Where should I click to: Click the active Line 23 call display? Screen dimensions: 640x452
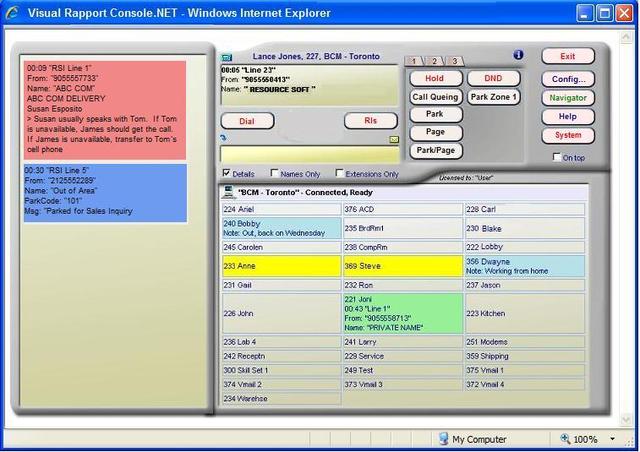pos(309,85)
